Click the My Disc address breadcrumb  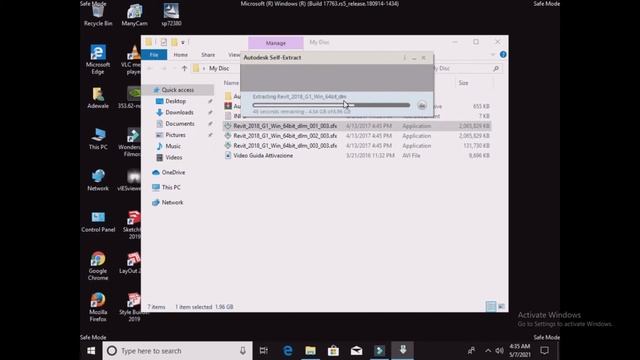[219, 69]
